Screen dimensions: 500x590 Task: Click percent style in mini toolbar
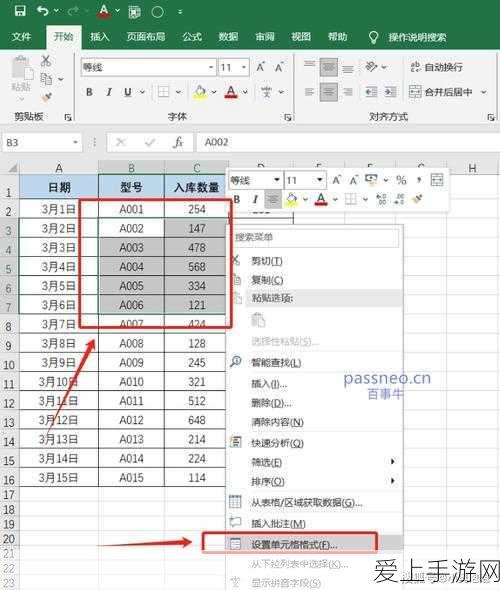[x=401, y=181]
